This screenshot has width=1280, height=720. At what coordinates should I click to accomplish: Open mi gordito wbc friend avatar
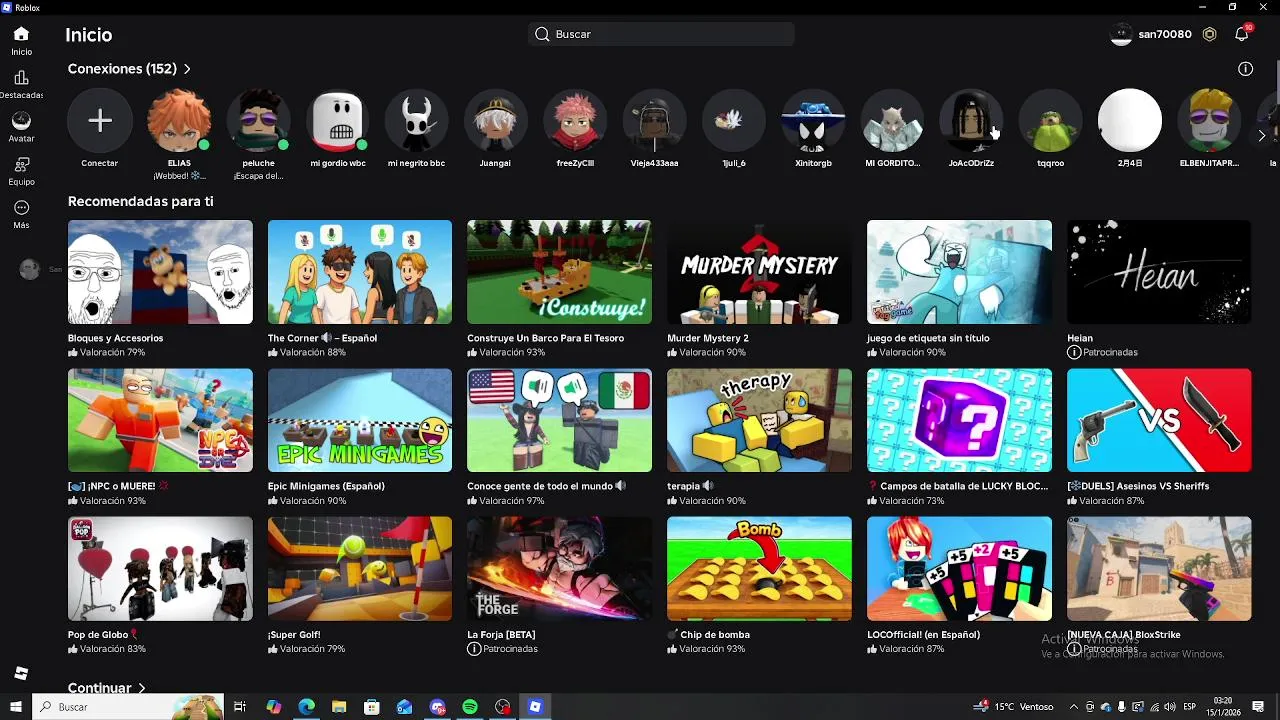(x=338, y=121)
